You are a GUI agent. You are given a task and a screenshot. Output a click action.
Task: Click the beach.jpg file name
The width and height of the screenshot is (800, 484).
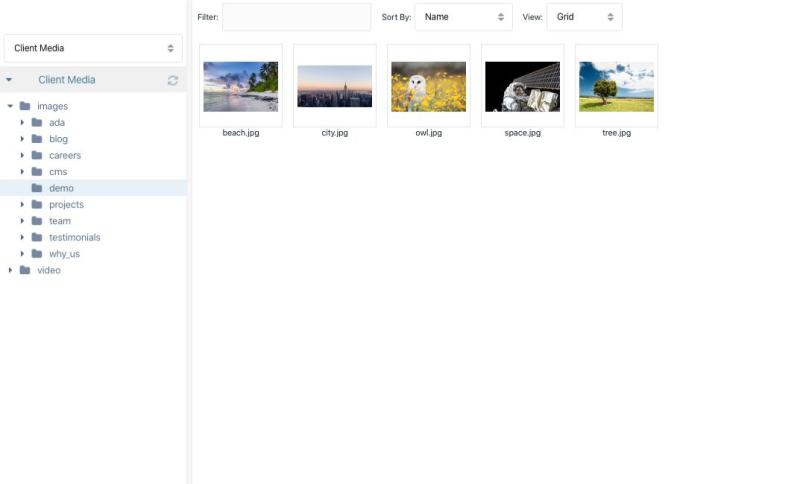(241, 133)
